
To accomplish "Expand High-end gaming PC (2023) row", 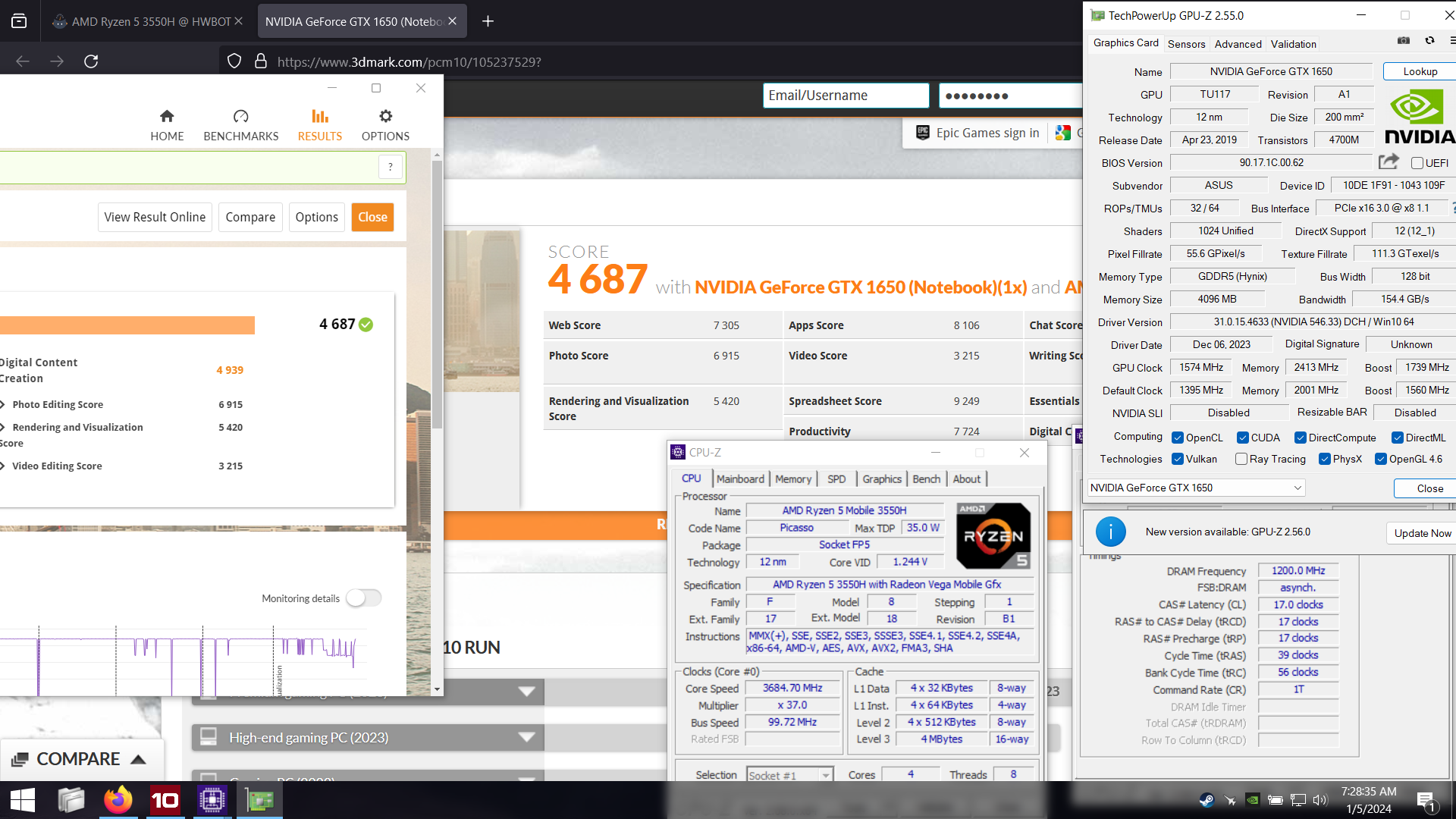I will pyautogui.click(x=526, y=737).
